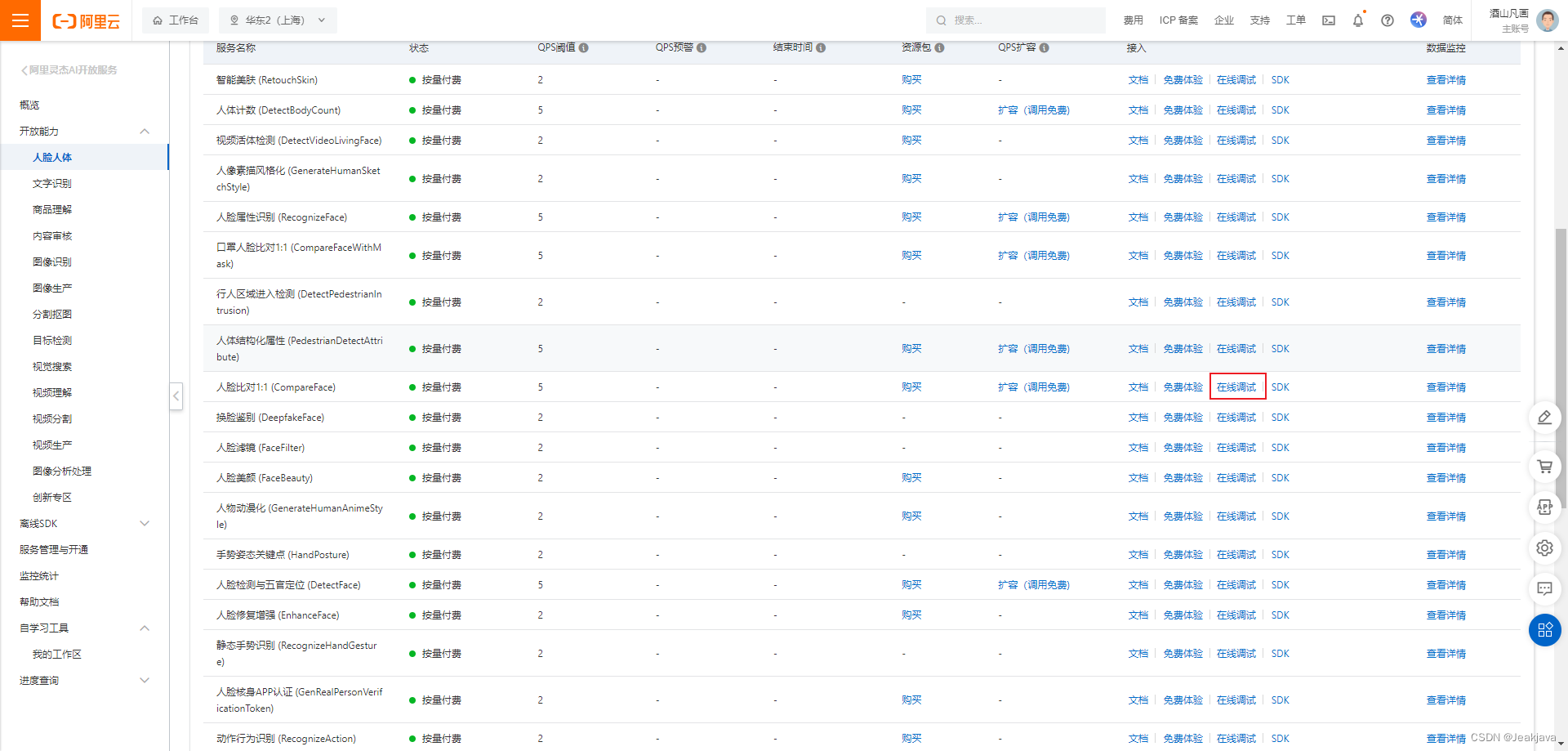
Task: Expand the 进度查询 section
Action: coord(145,681)
